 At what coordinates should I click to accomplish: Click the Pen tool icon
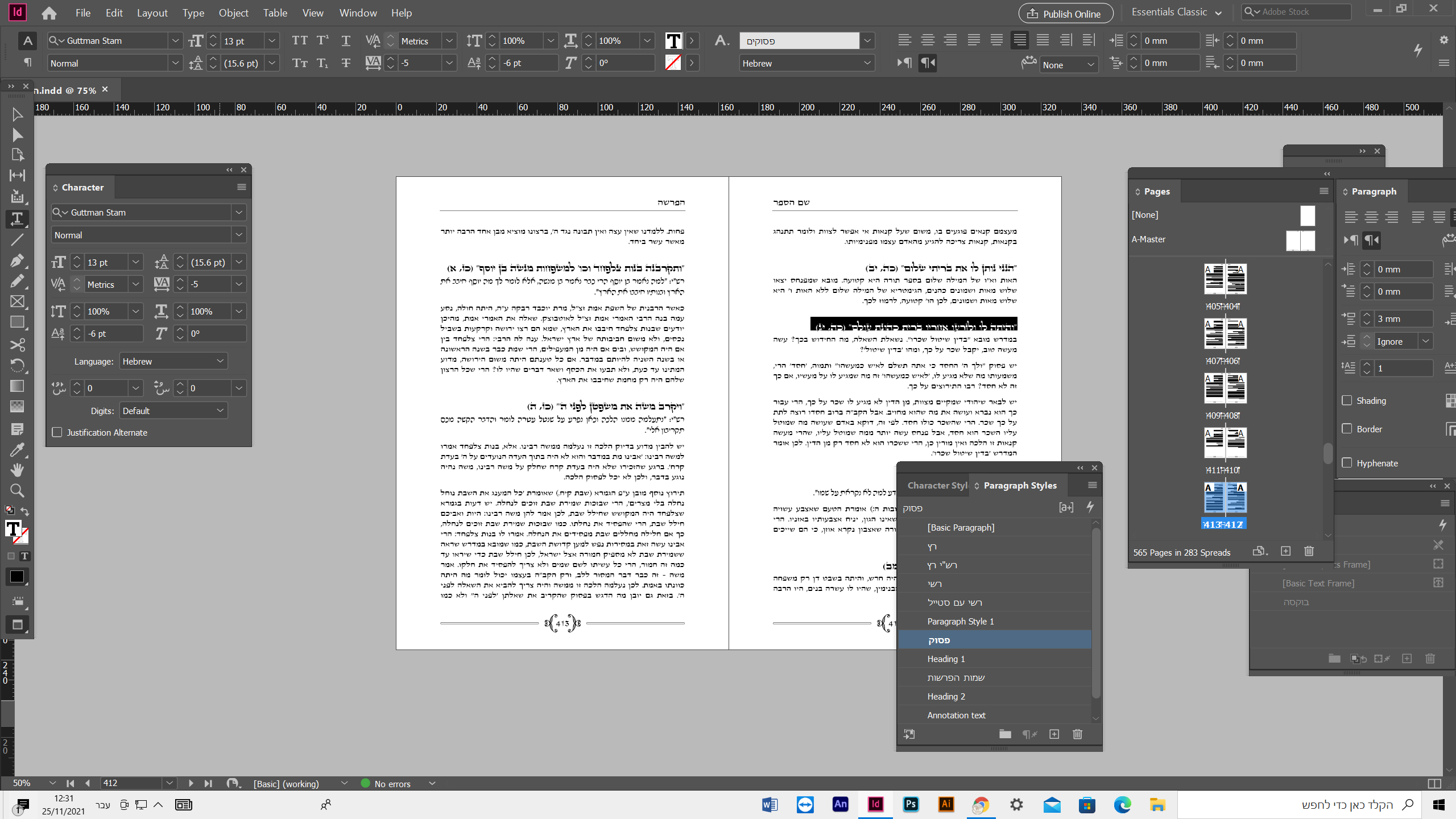click(17, 261)
